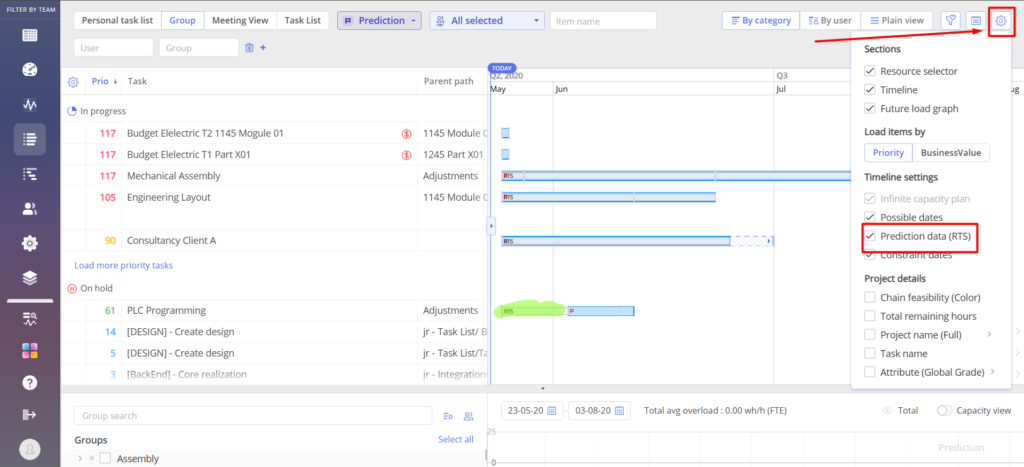This screenshot has height=467, width=1024.
Task: Open the Prediction dropdown
Action: coord(379,20)
